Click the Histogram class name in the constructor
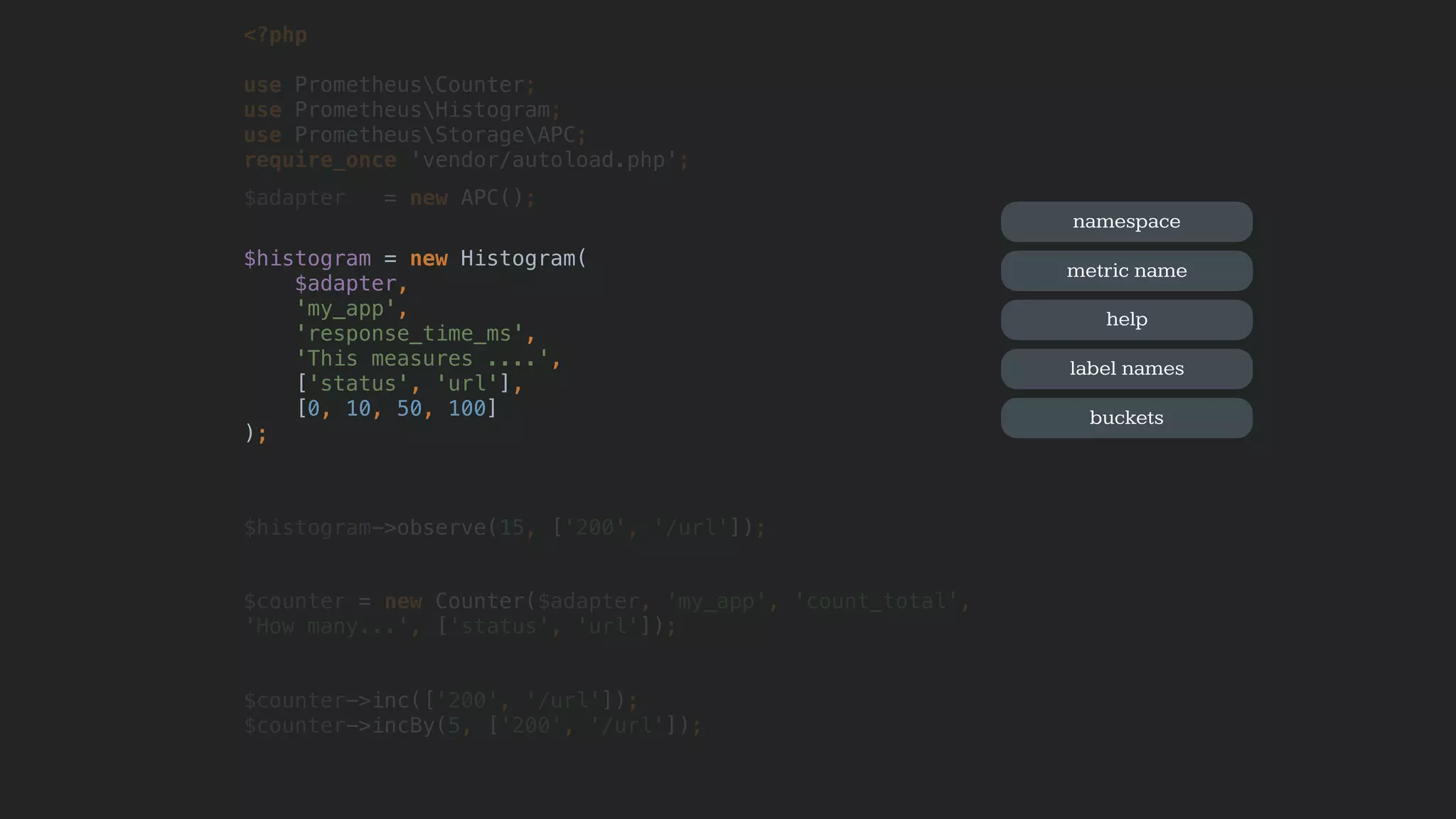Image resolution: width=1456 pixels, height=819 pixels. click(518, 259)
